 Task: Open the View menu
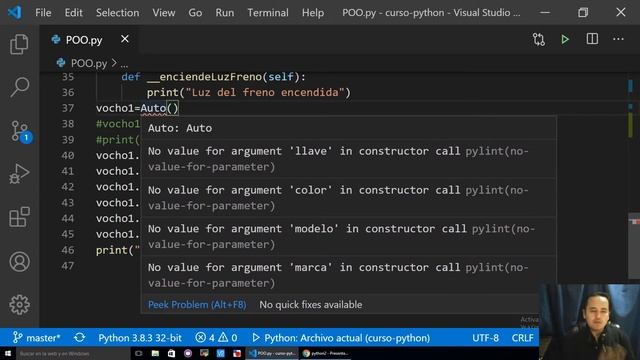(x=164, y=13)
